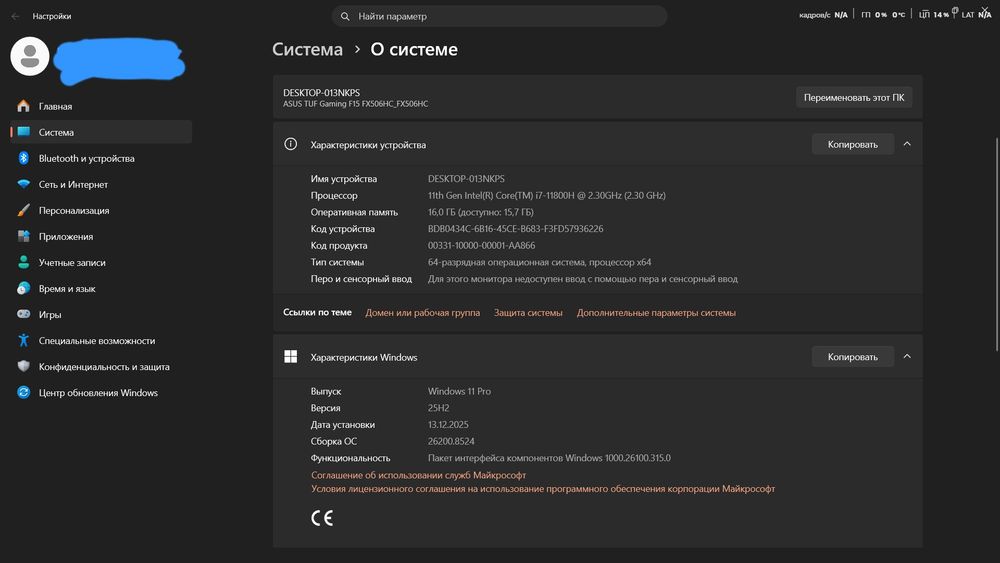
Task: Click the overlay кадров/с N/A readout
Action: click(x=823, y=15)
